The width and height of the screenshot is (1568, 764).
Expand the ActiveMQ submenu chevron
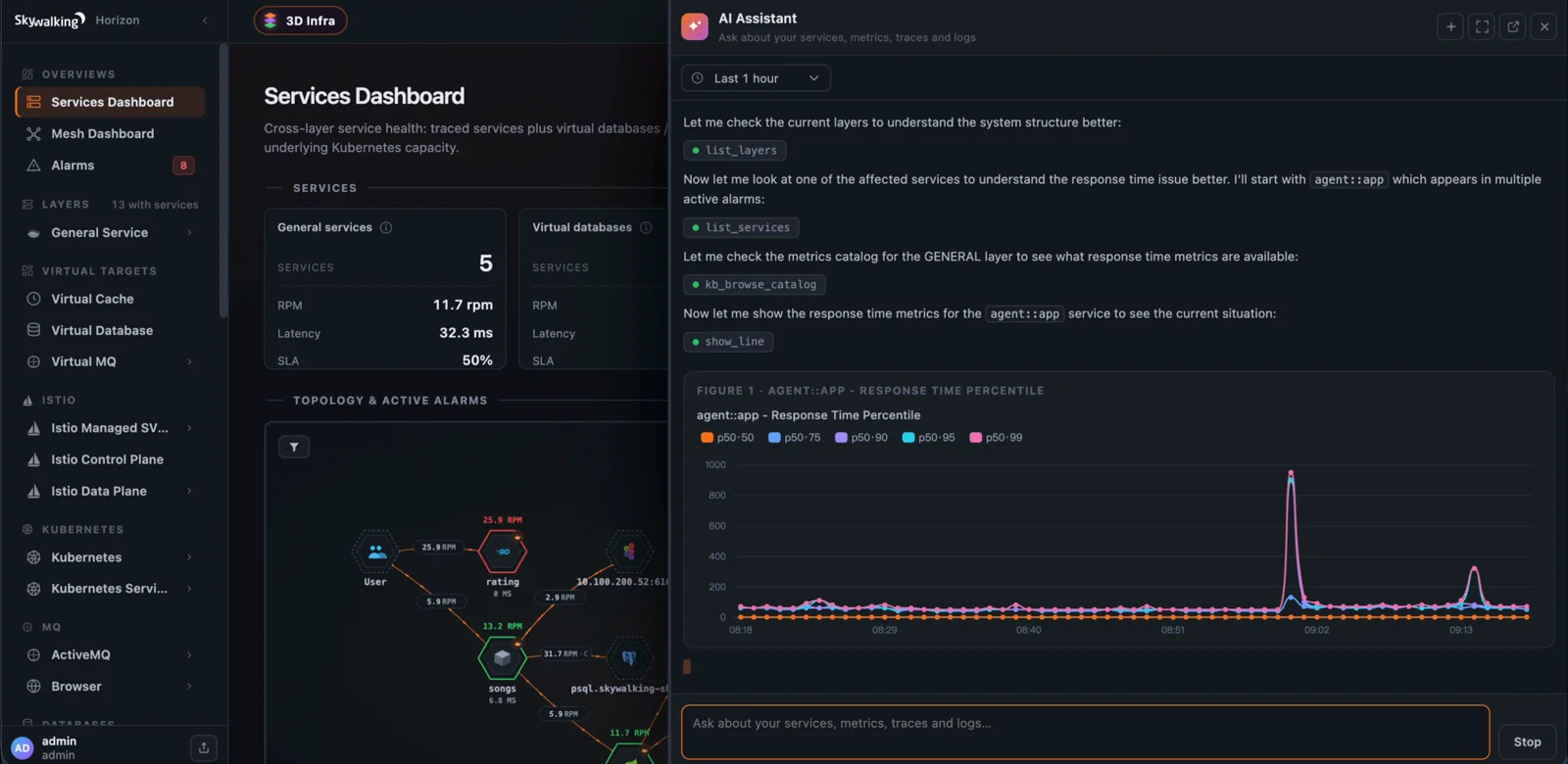coord(189,655)
